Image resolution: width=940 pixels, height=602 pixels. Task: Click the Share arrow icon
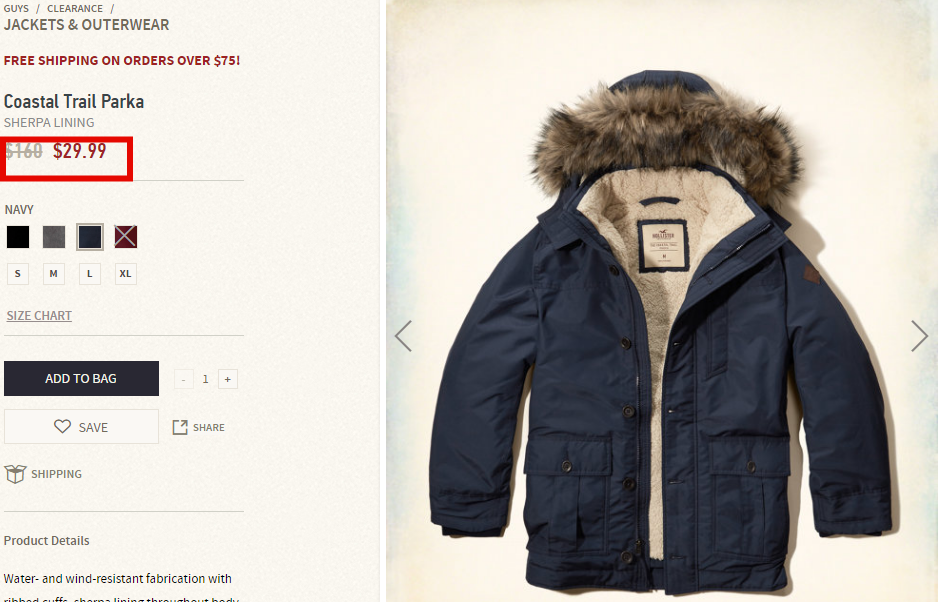click(x=180, y=427)
